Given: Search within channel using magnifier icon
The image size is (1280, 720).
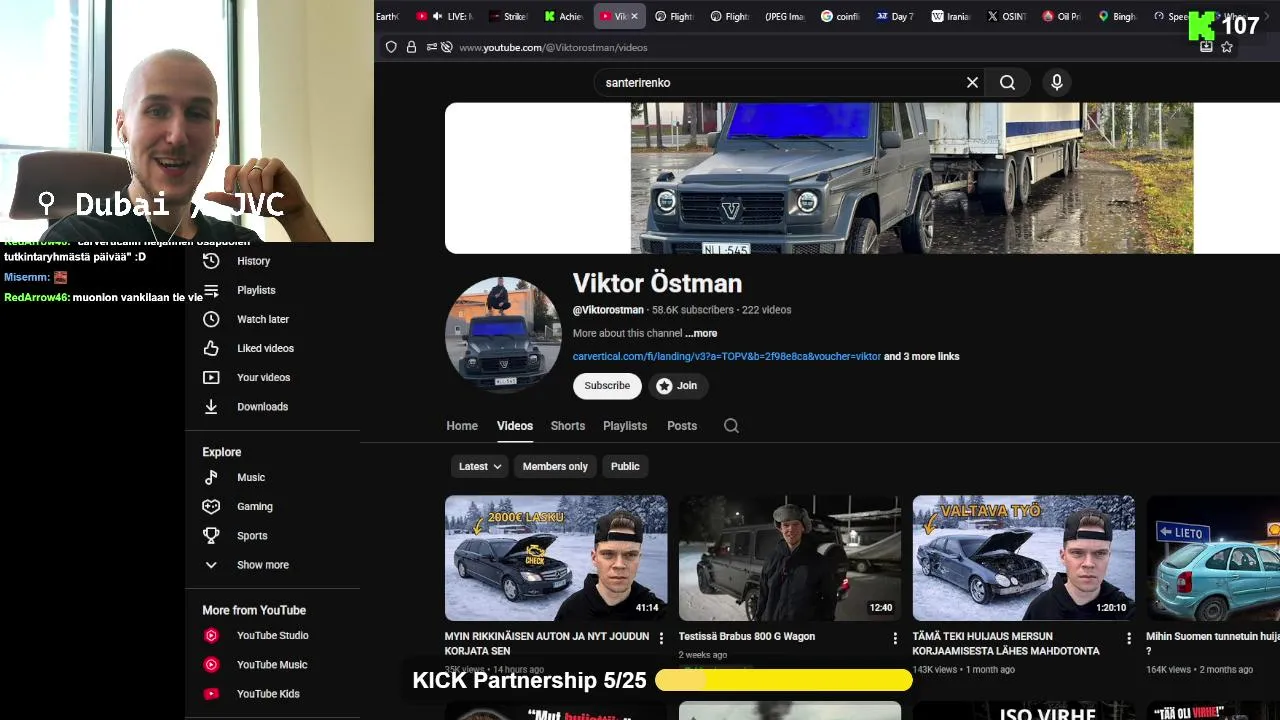Looking at the screenshot, I should 731,426.
